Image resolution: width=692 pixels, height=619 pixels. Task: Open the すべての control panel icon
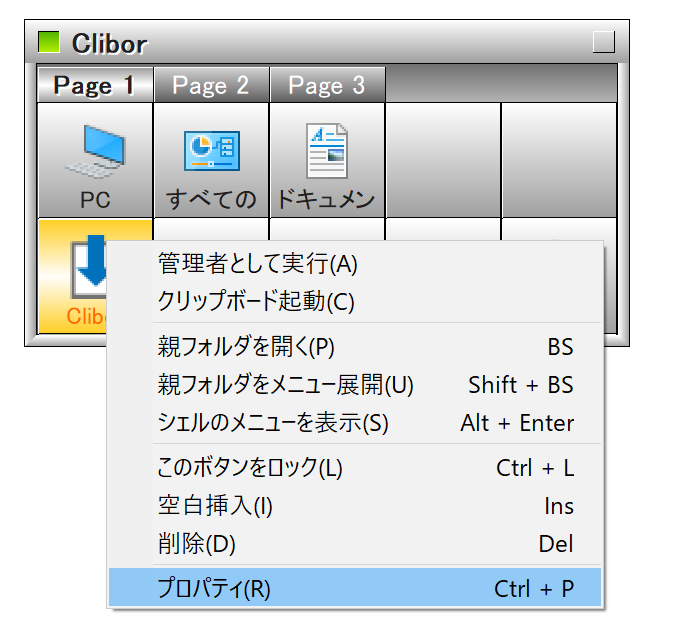[x=211, y=161]
